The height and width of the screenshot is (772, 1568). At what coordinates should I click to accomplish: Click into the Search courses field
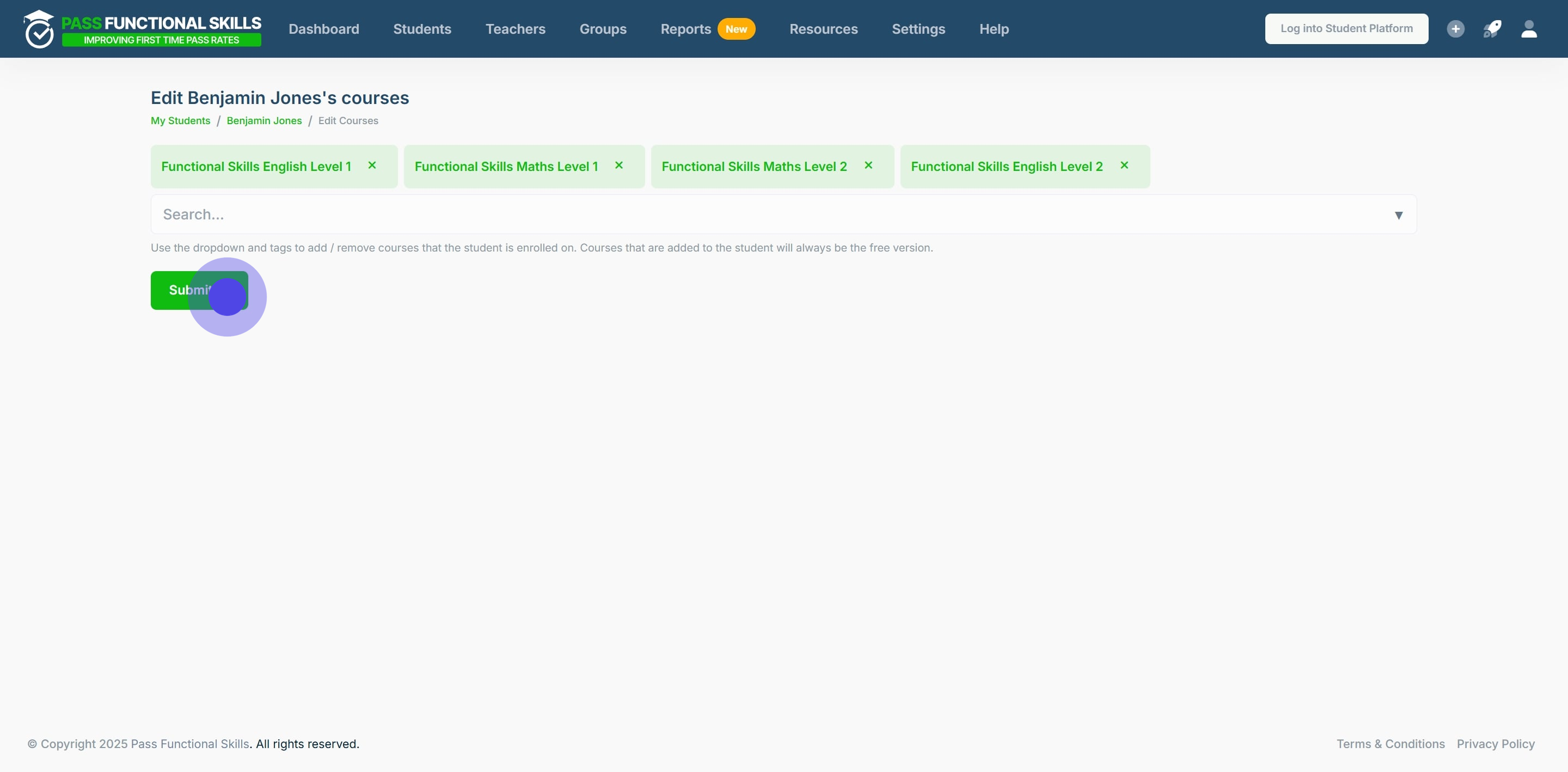(731, 215)
